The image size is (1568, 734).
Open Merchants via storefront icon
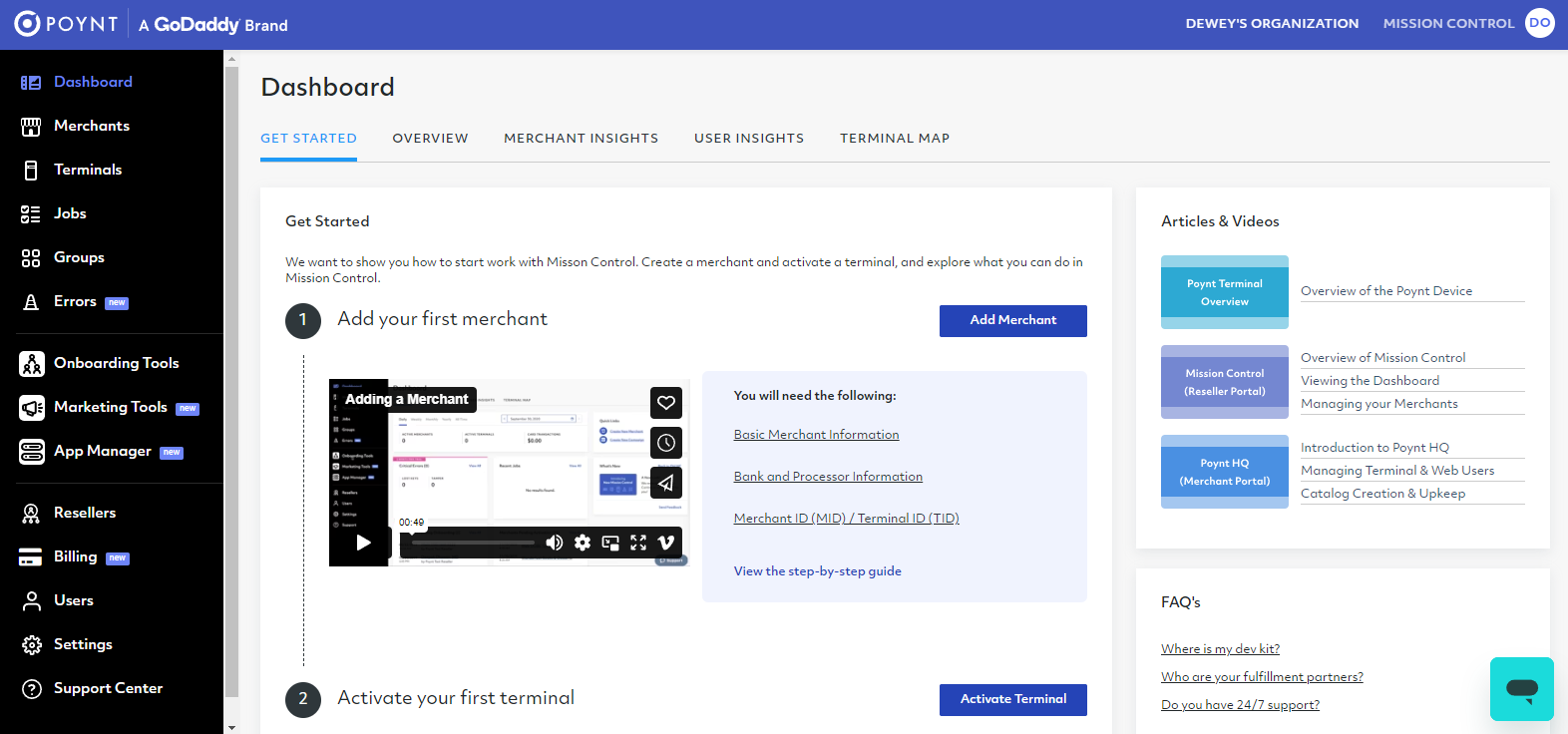tap(31, 127)
